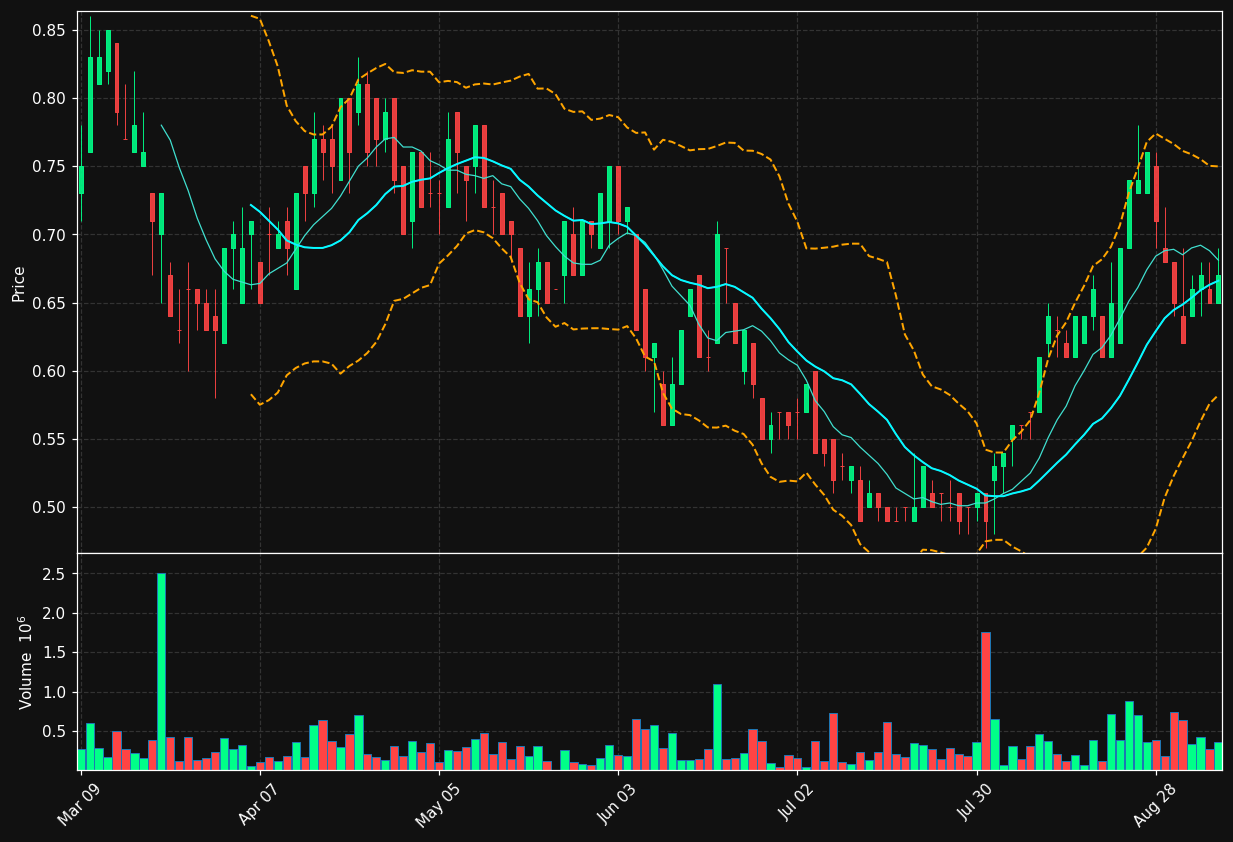Viewport: 1233px width, 842px height.
Task: Click the 0.80 price axis label
Action: (48, 99)
